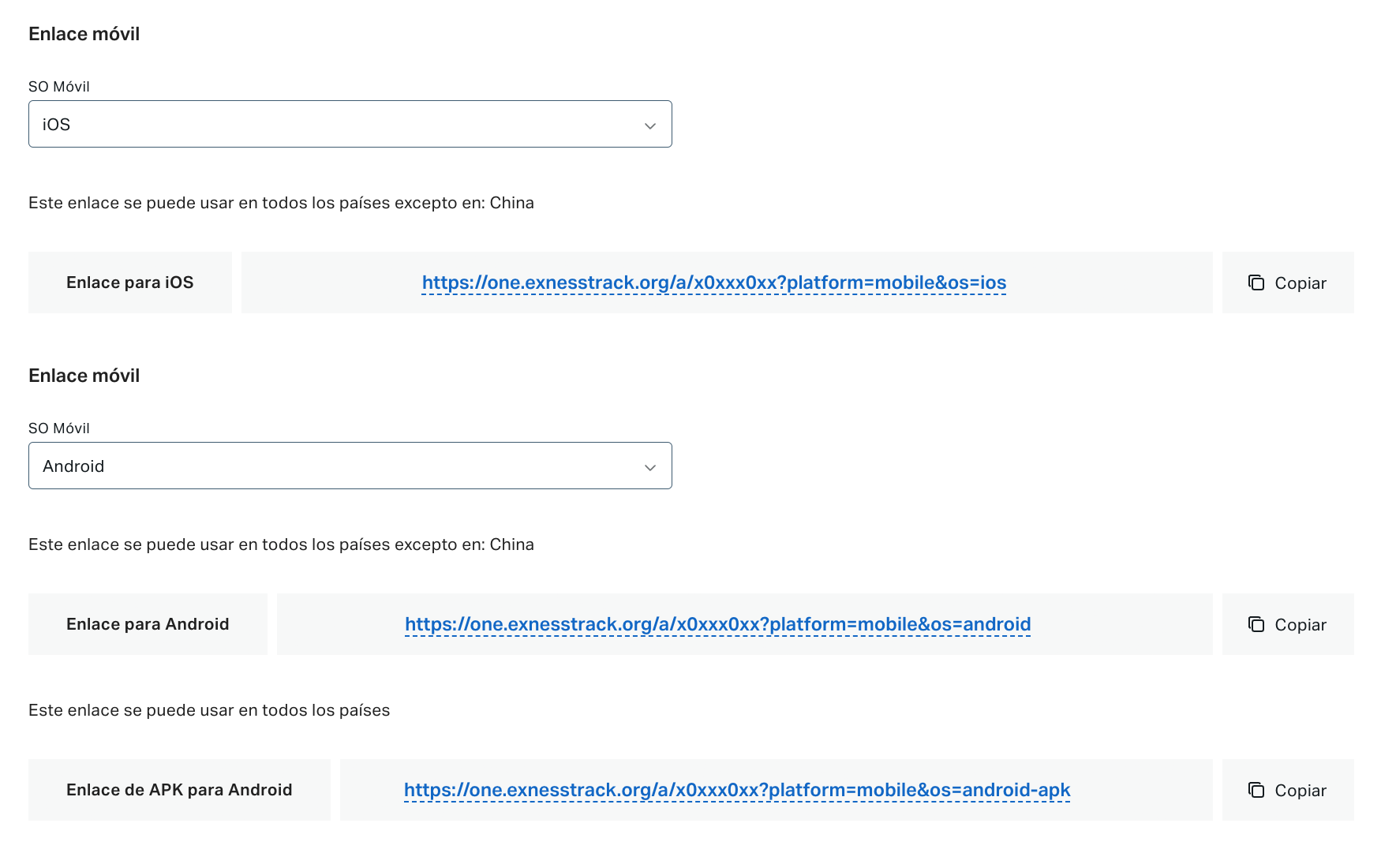Image resolution: width=1381 pixels, height=868 pixels.
Task: Expand the chevron arrow in the Android selector
Action: [650, 467]
